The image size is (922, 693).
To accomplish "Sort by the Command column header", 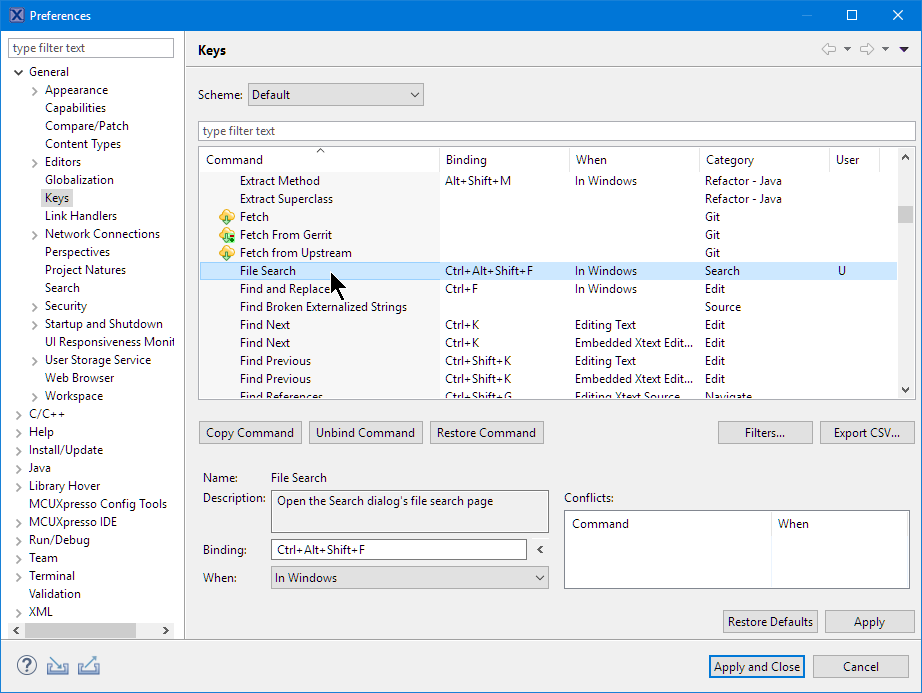I will (x=319, y=160).
